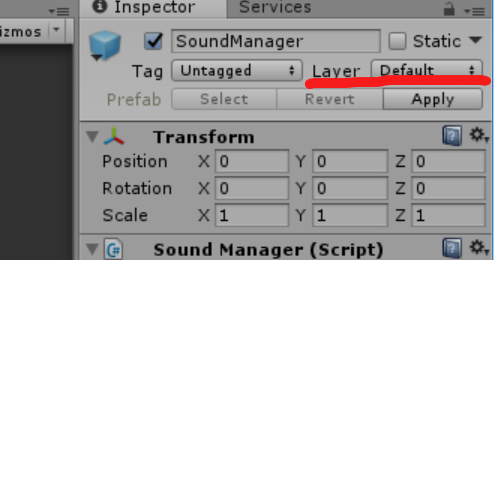Image resolution: width=500 pixels, height=500 pixels.
Task: Open Sound Manager script help icon
Action: [x=452, y=248]
